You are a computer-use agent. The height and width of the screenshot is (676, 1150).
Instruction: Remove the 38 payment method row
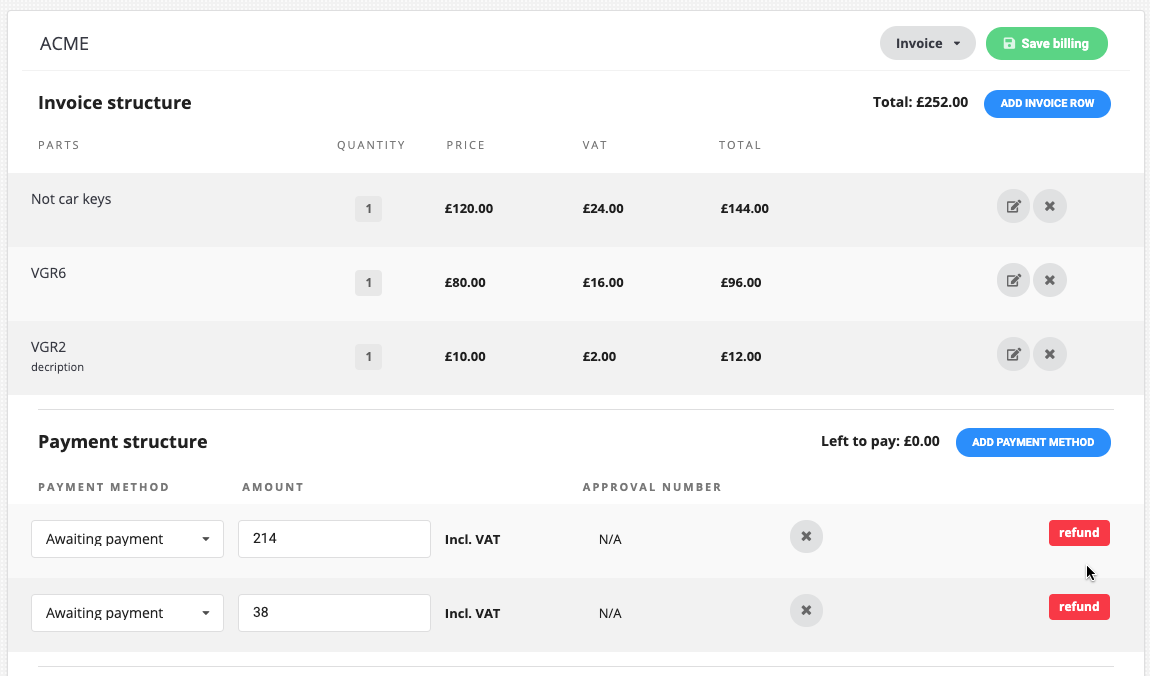(x=806, y=610)
